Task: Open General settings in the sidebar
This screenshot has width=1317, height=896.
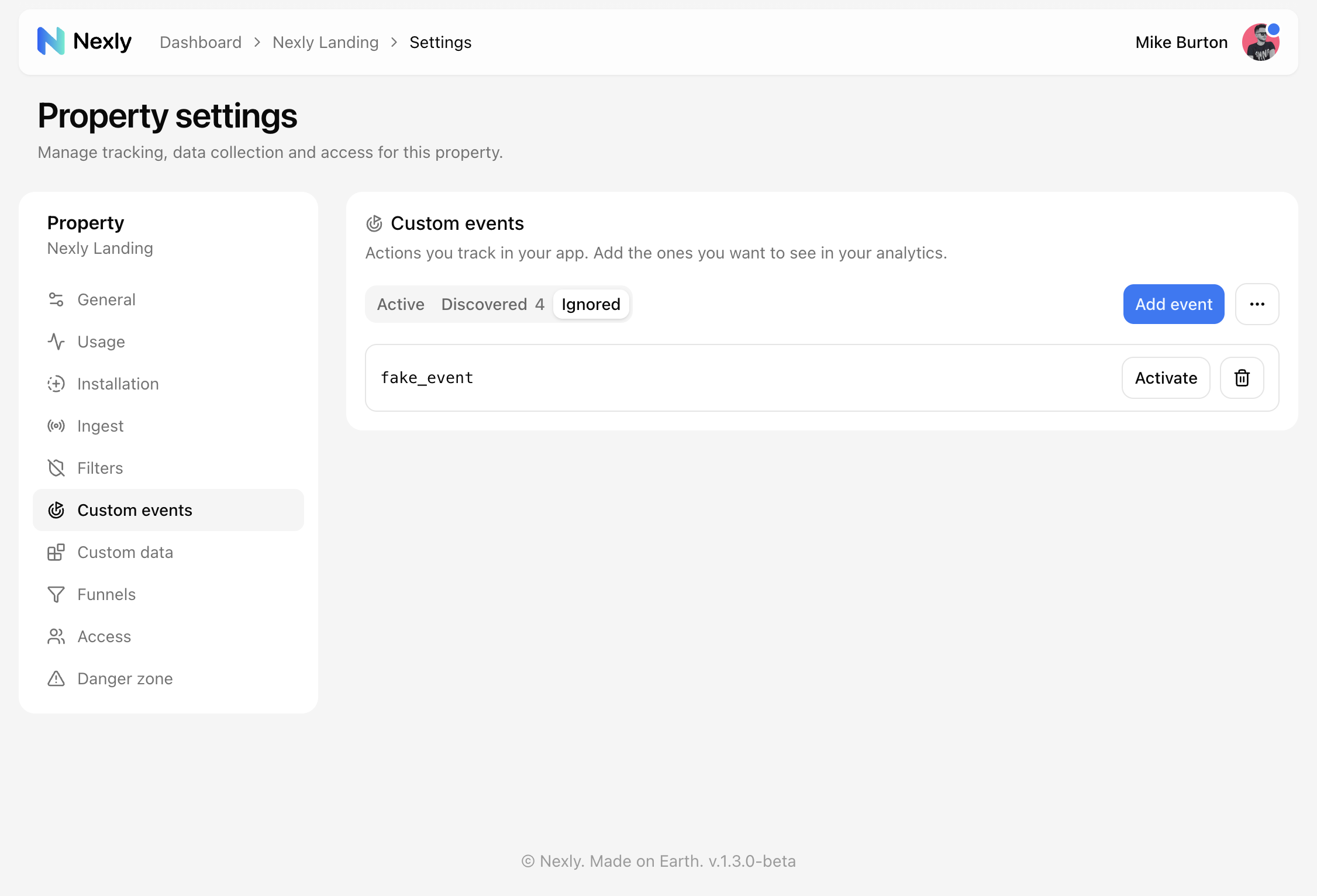Action: tap(168, 299)
